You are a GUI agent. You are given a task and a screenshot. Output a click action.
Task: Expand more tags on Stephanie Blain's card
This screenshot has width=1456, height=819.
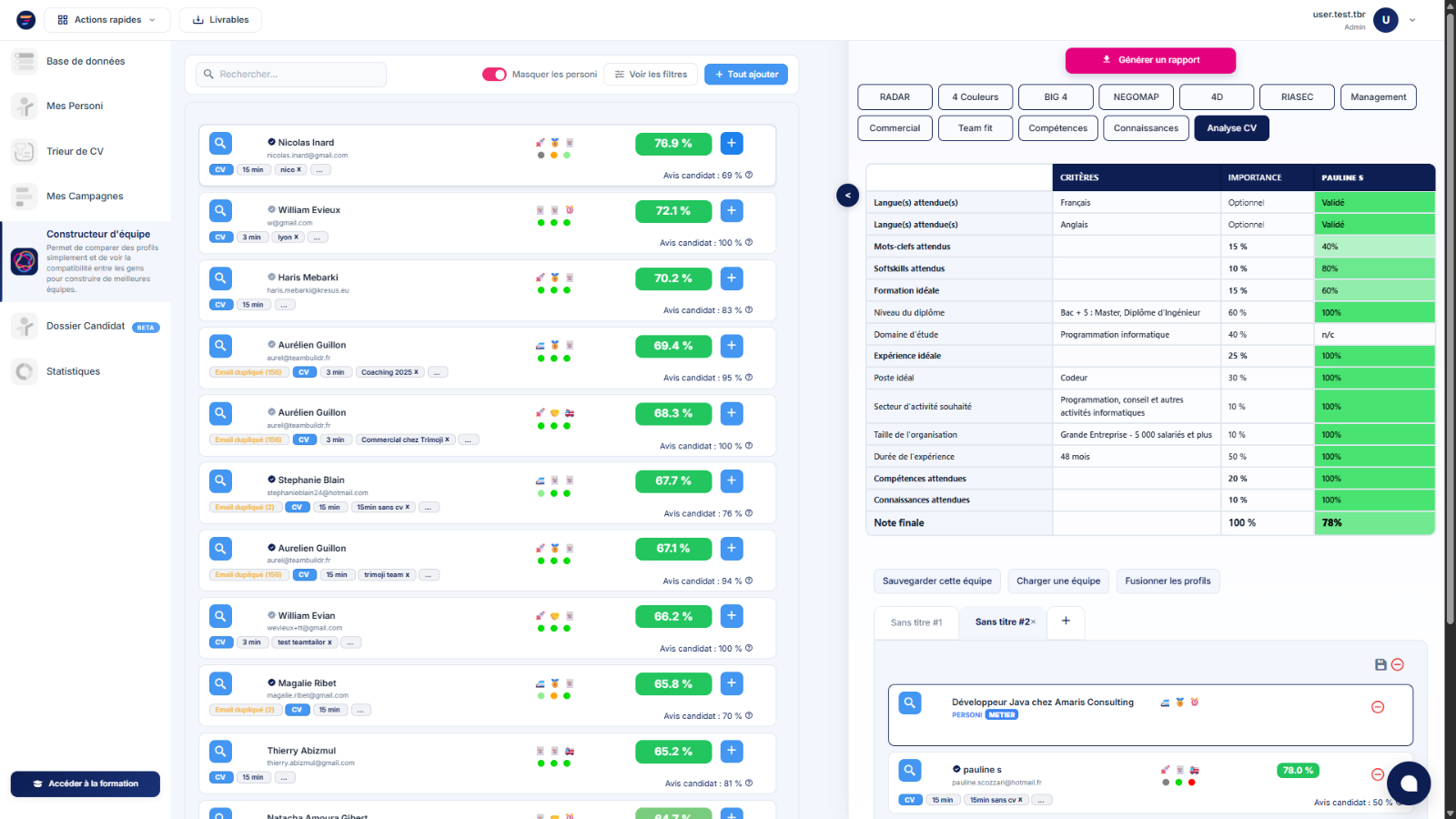[x=430, y=508]
